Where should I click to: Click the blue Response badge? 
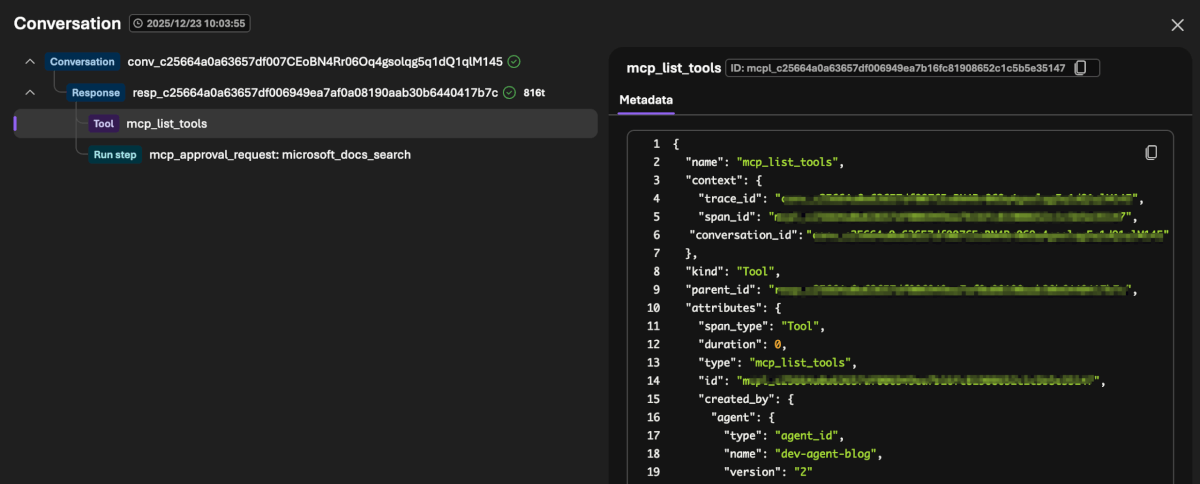[96, 93]
